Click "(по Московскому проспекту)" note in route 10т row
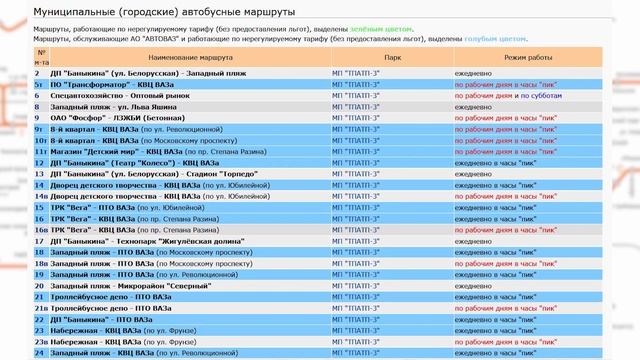Screen dimensions: 640x360 pos(189,140)
